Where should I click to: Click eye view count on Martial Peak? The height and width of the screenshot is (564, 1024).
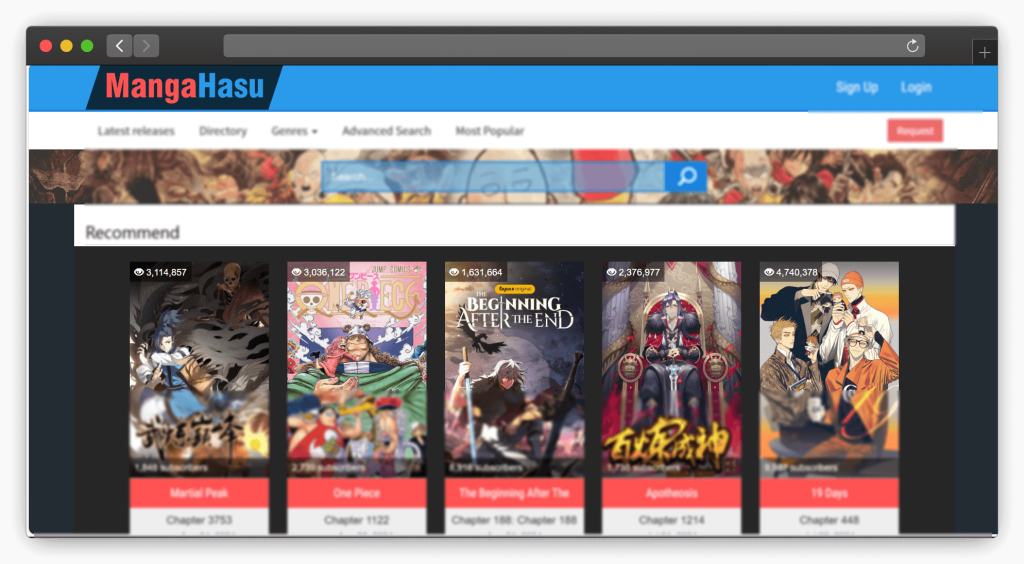point(160,272)
